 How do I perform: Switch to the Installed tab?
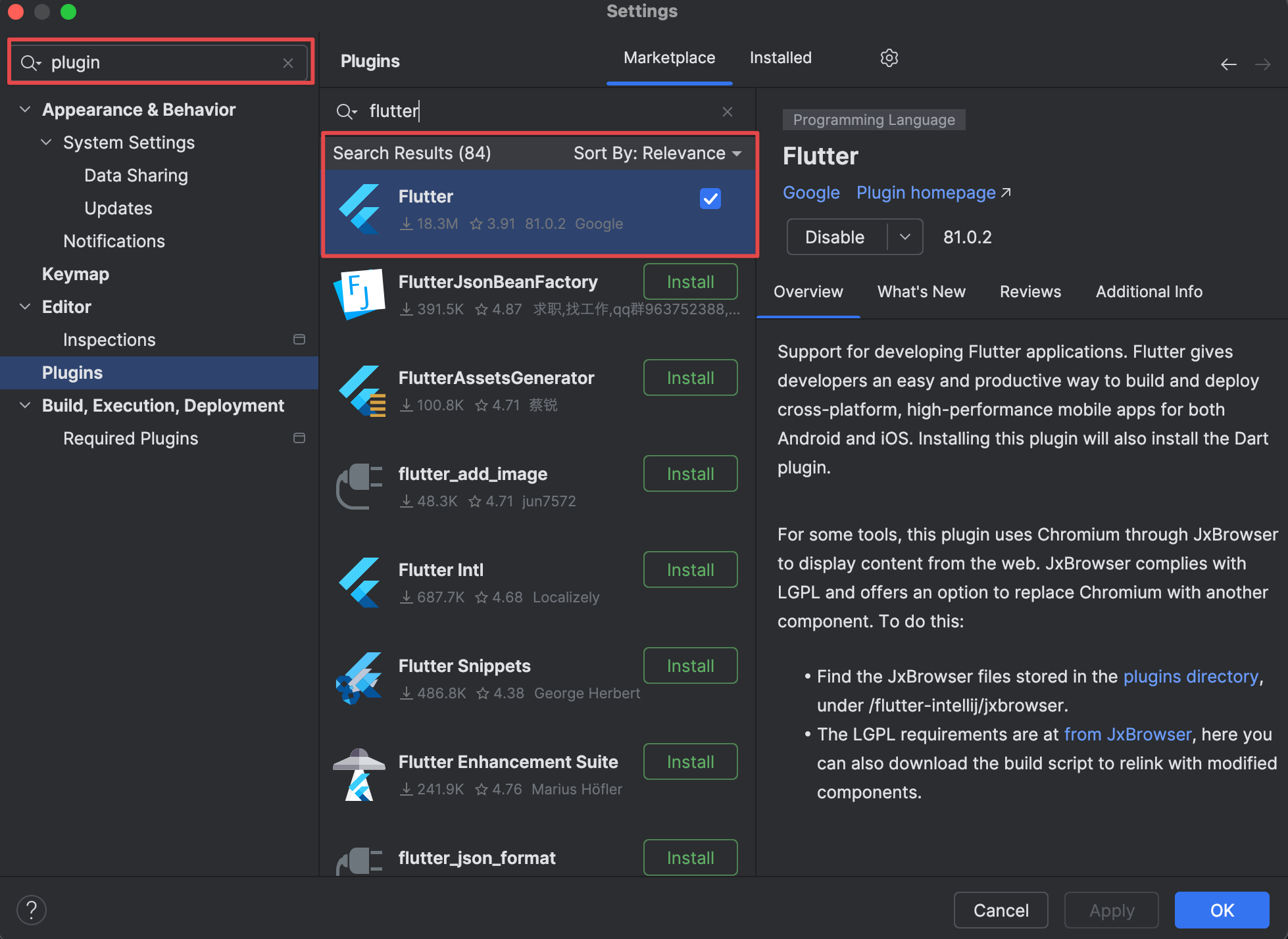pyautogui.click(x=780, y=58)
